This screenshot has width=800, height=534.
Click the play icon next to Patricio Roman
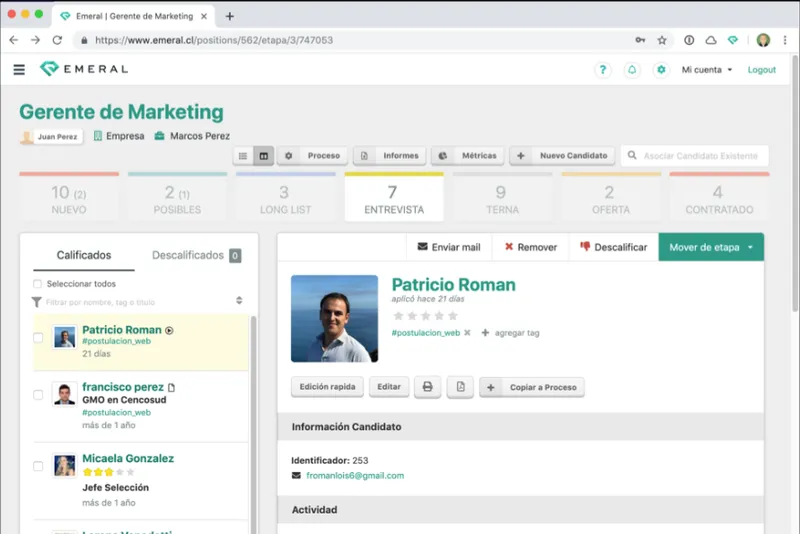point(169,330)
